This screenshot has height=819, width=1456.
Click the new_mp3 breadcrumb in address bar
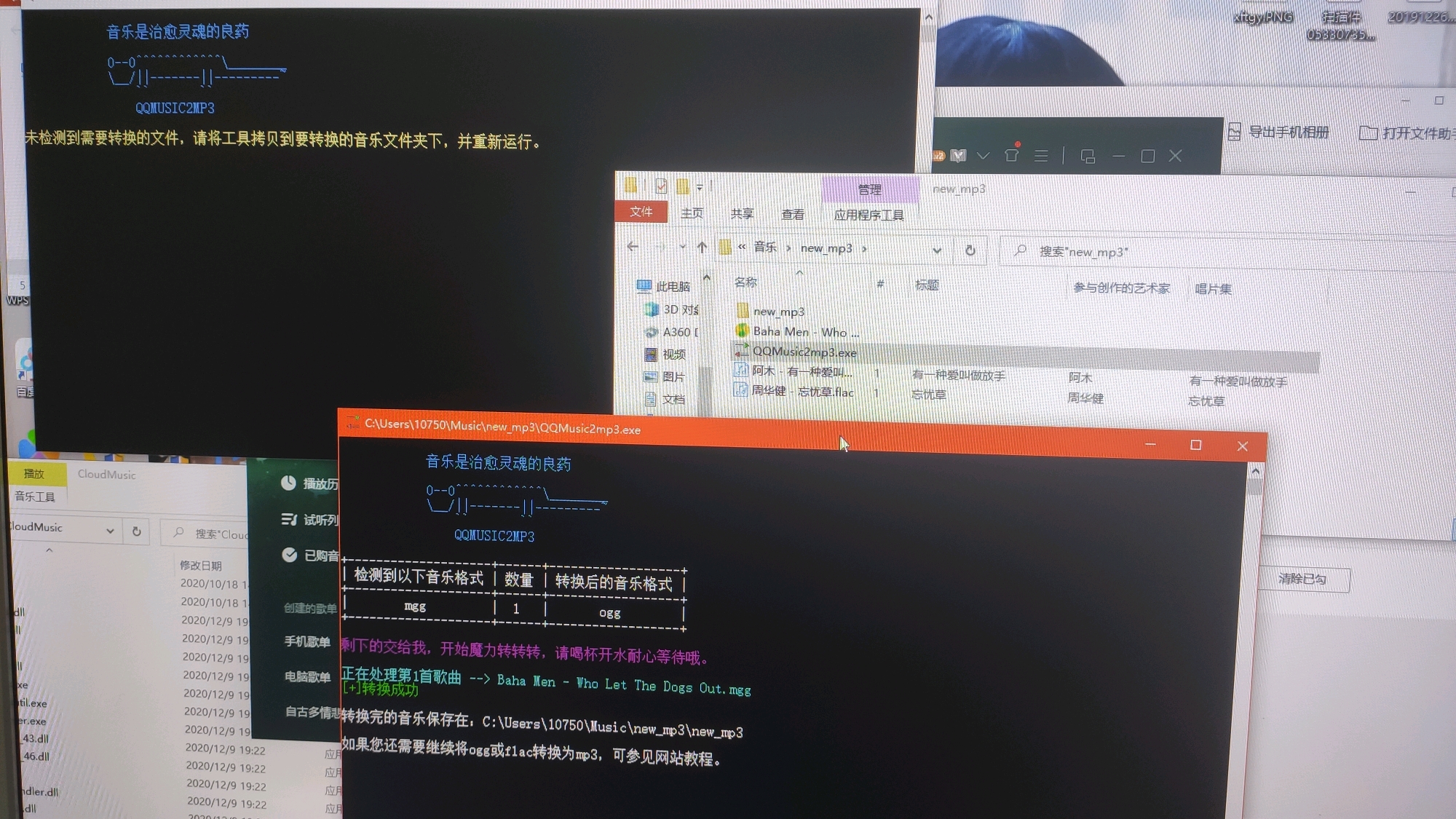(x=826, y=248)
